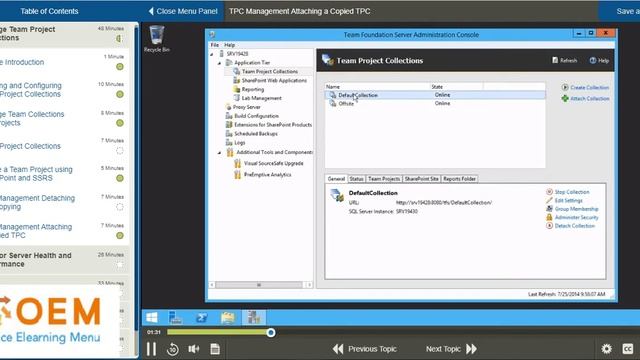This screenshot has width=640, height=360.
Task: Click Group Membership link
Action: click(x=572, y=209)
